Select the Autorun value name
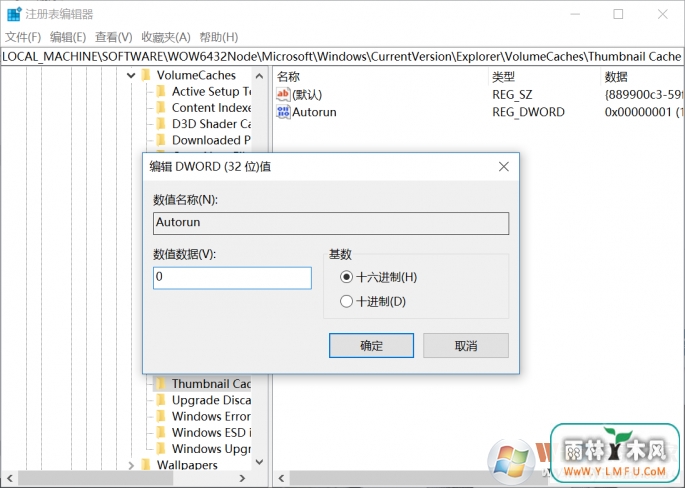 (x=314, y=112)
